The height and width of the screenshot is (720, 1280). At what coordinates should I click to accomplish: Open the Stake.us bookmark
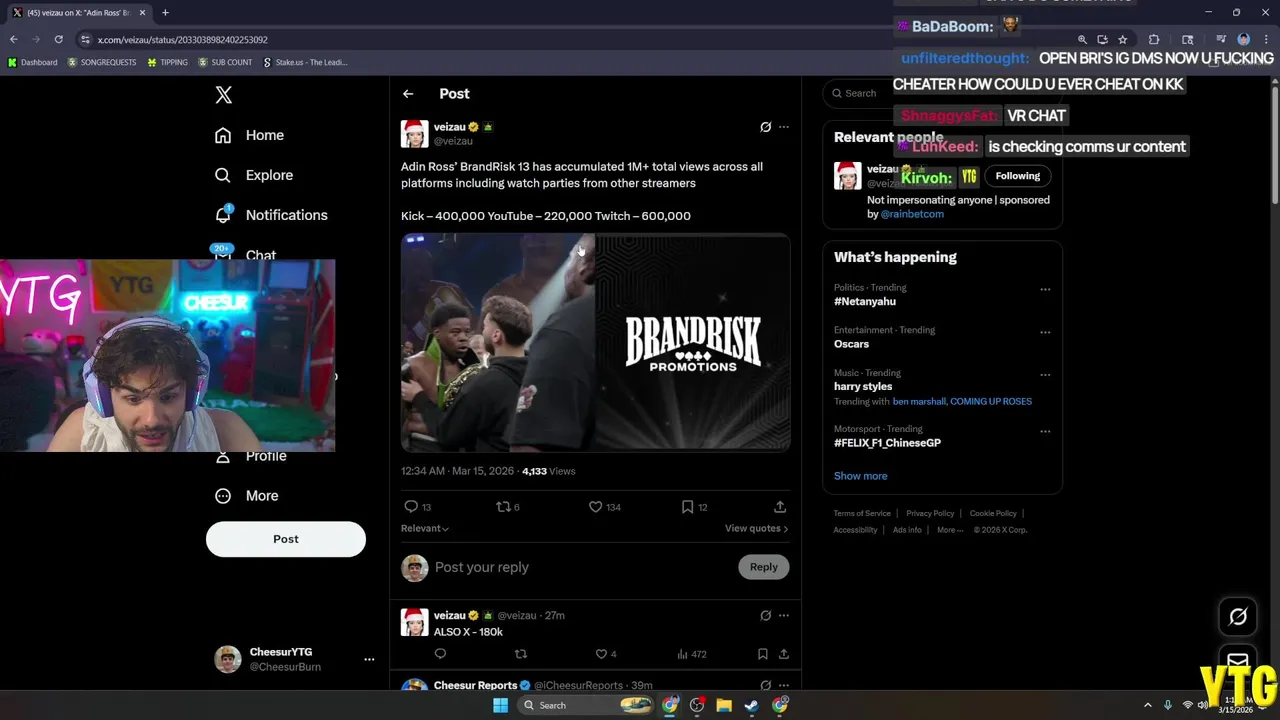pos(305,62)
